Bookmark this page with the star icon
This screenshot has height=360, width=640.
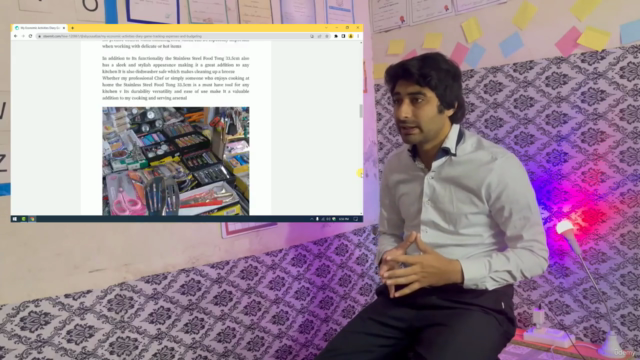pos(327,36)
